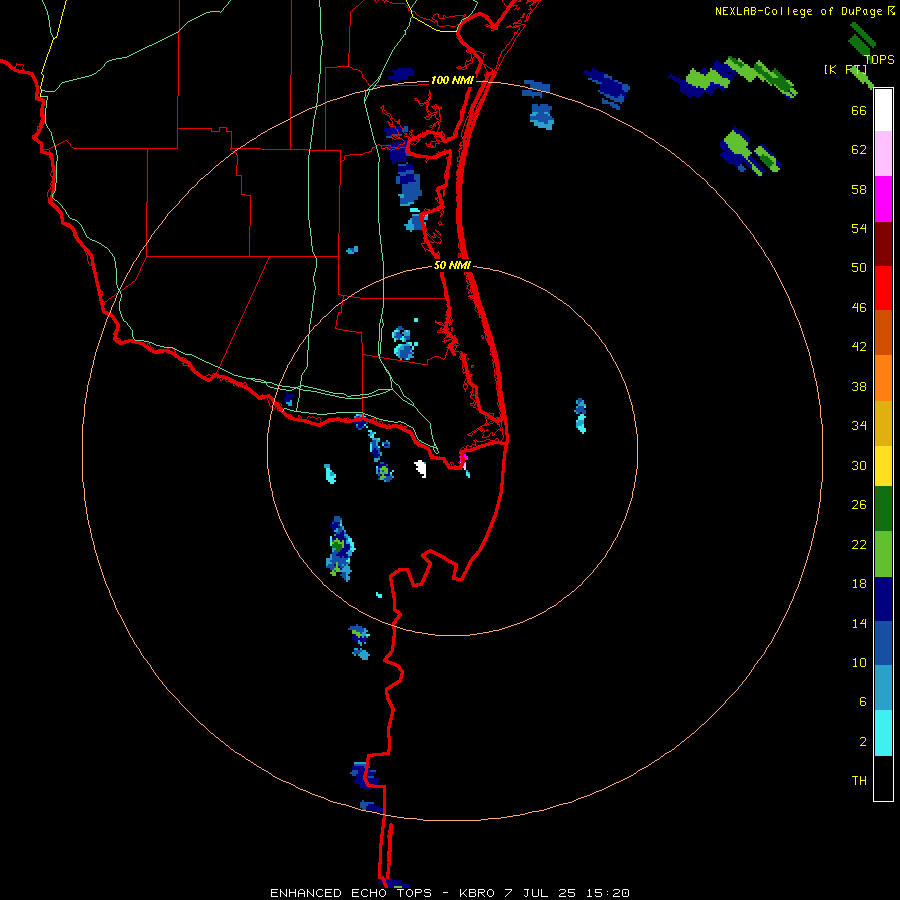Screen dimensions: 900x900
Task: Click the legend value 54
Action: point(859,228)
